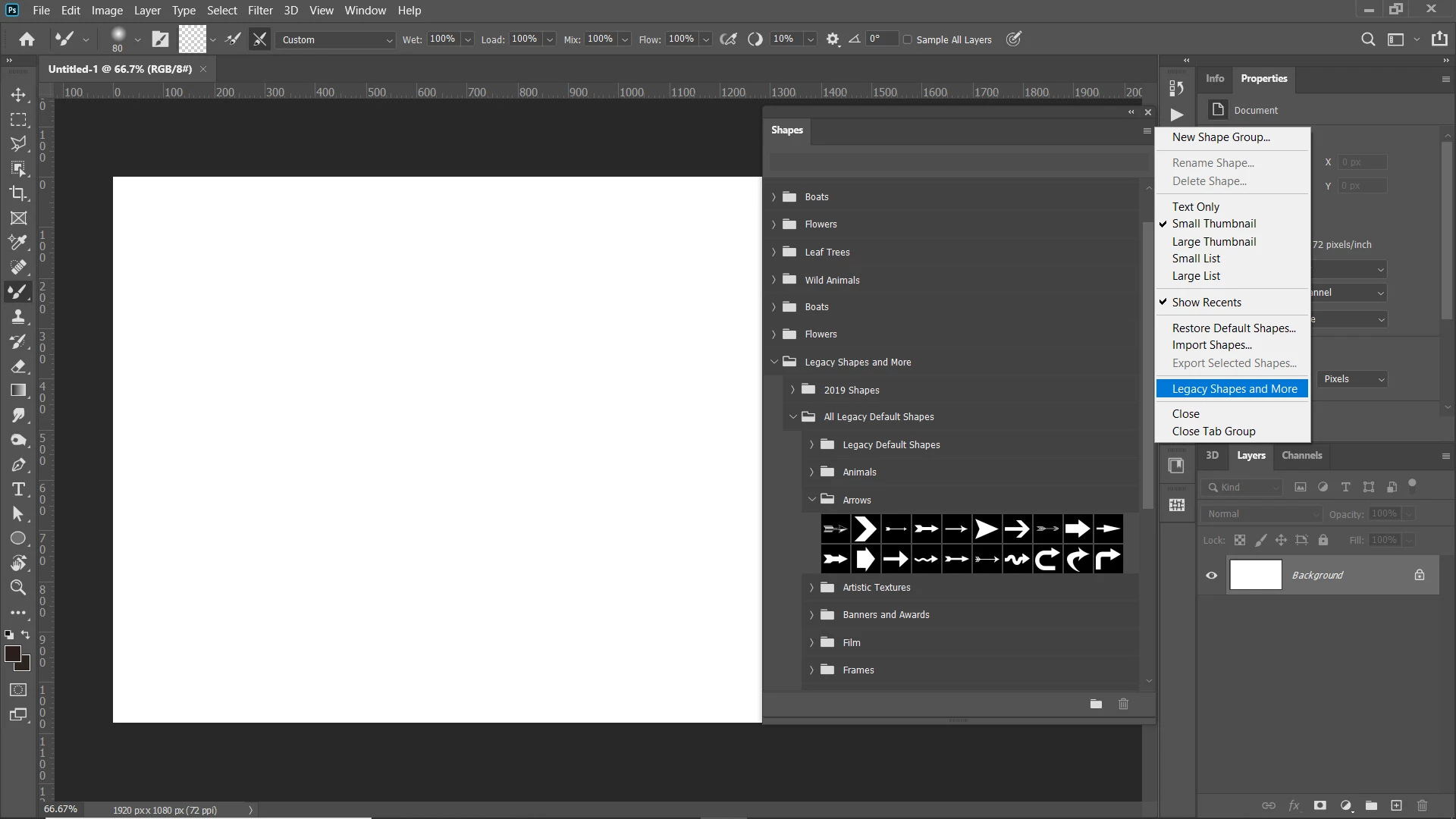Click the delete shape trash icon
Screen dimensions: 1456x819
click(1123, 704)
